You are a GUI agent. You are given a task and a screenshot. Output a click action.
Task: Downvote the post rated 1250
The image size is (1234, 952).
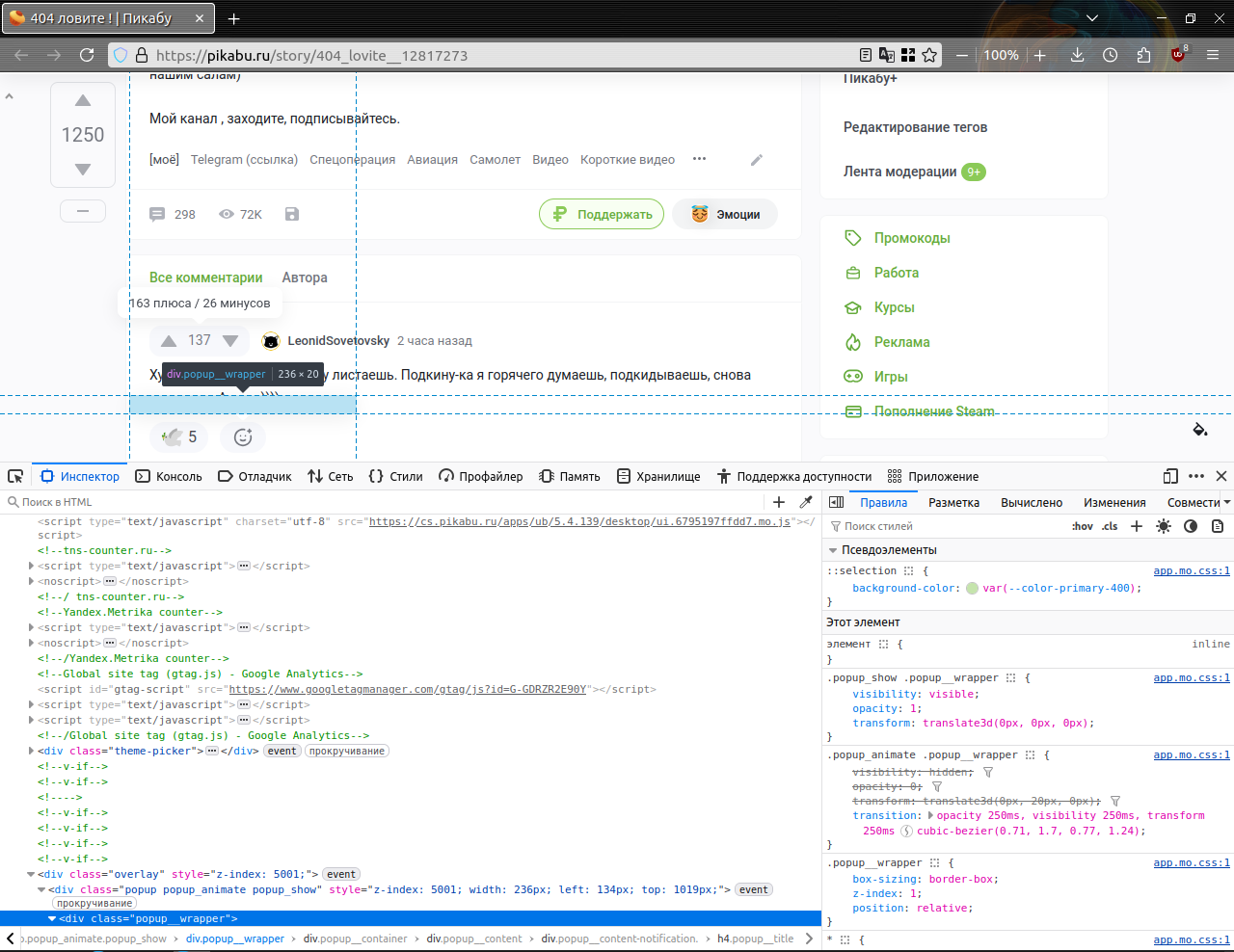pyautogui.click(x=83, y=170)
